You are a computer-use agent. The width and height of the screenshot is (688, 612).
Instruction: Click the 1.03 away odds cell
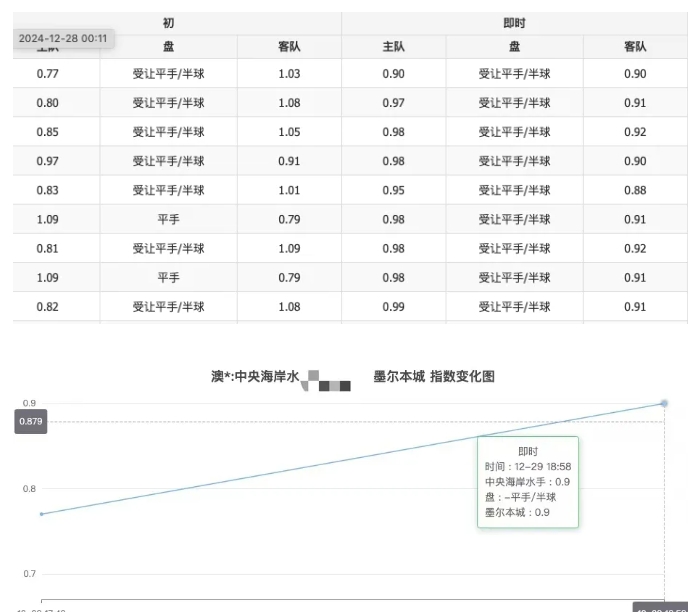pyautogui.click(x=290, y=74)
